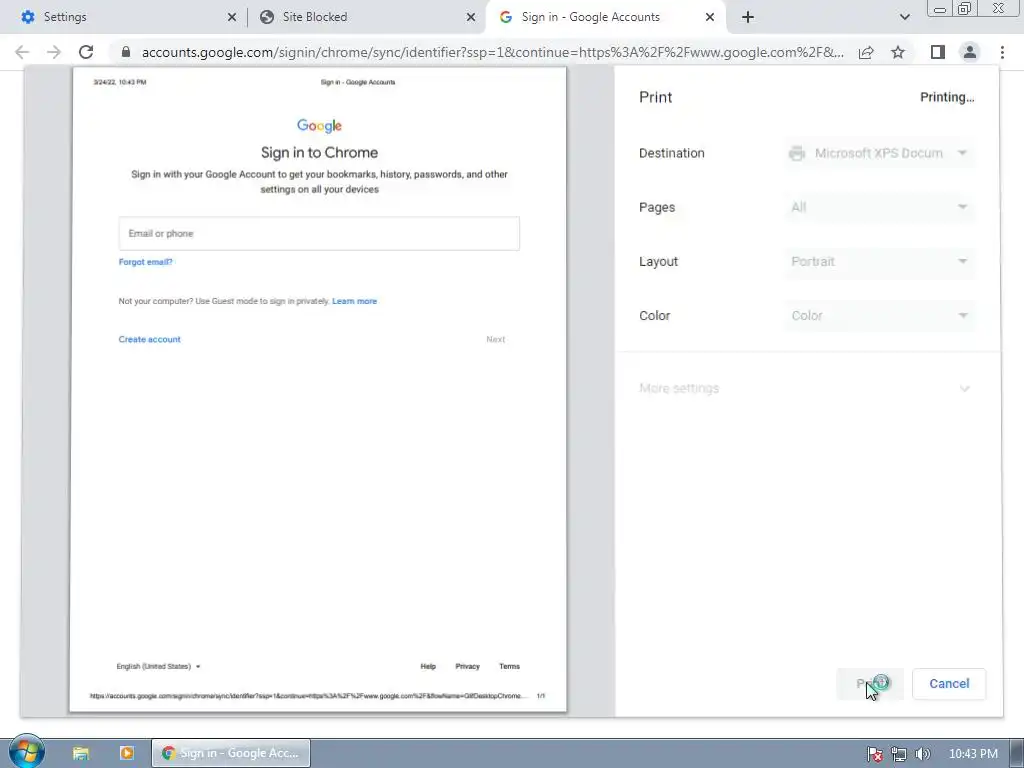1024x768 pixels.
Task: Click the network tray icon
Action: [899, 754]
